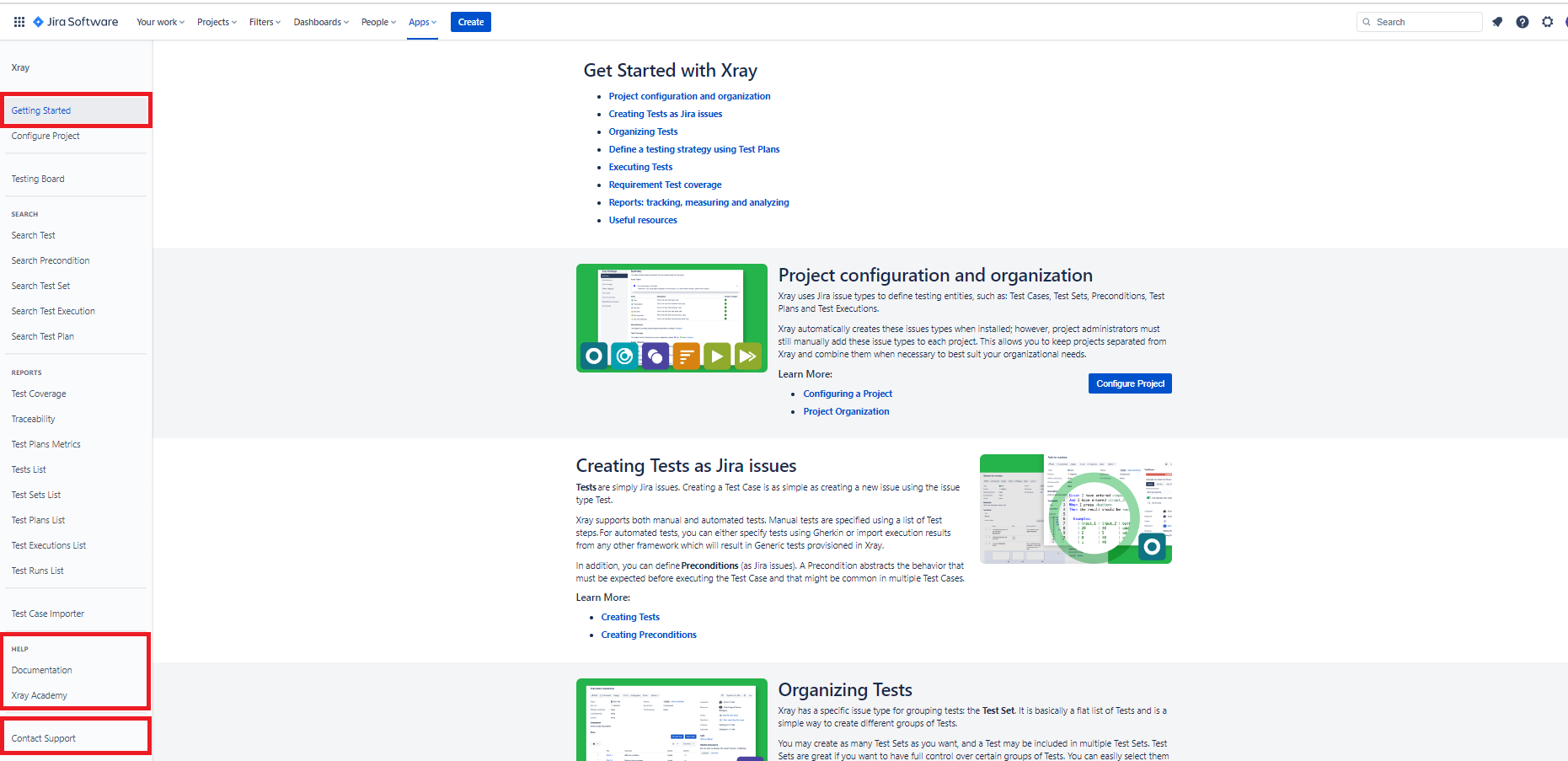Open Test Sets List in the sidebar
This screenshot has height=761, width=1568.
click(x=36, y=495)
